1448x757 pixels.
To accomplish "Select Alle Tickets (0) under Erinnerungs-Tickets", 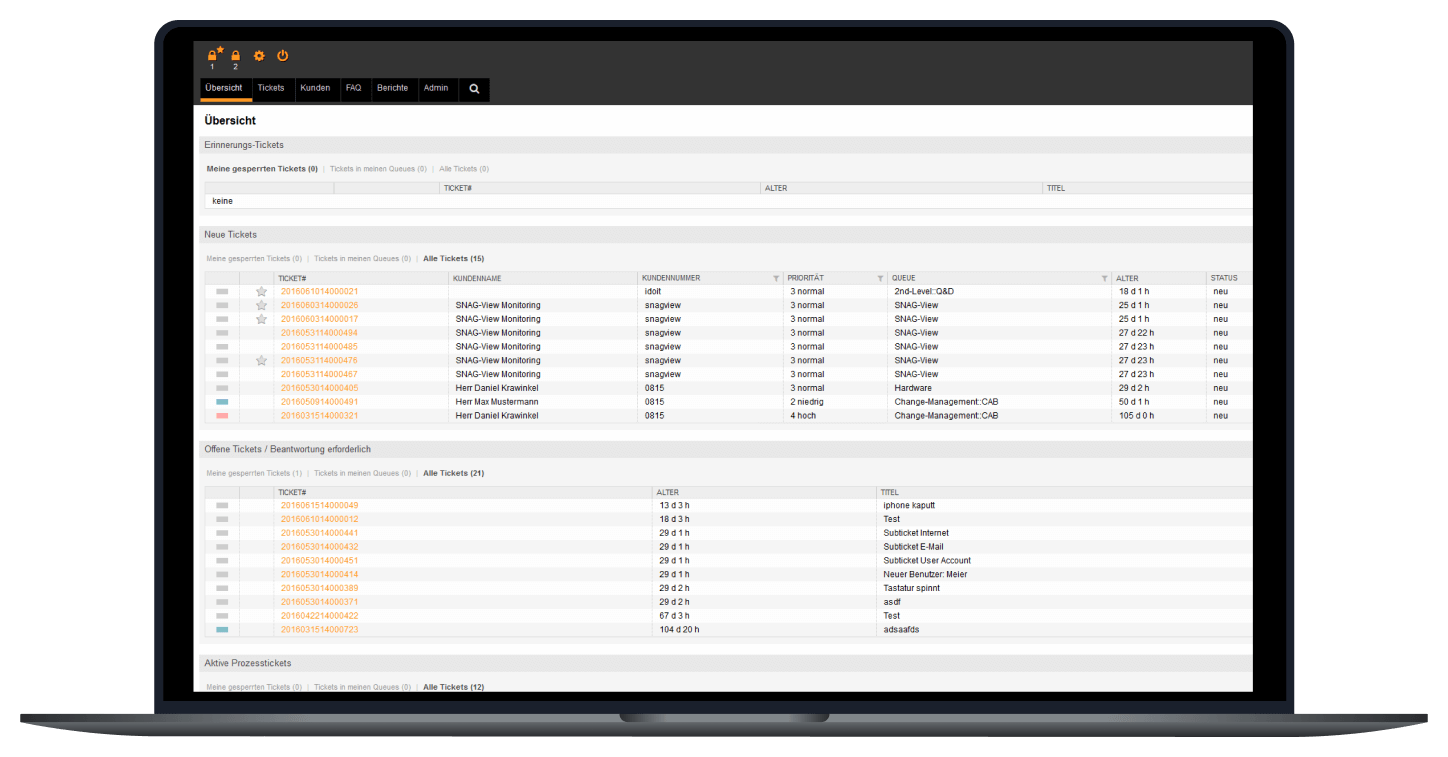I will point(464,169).
